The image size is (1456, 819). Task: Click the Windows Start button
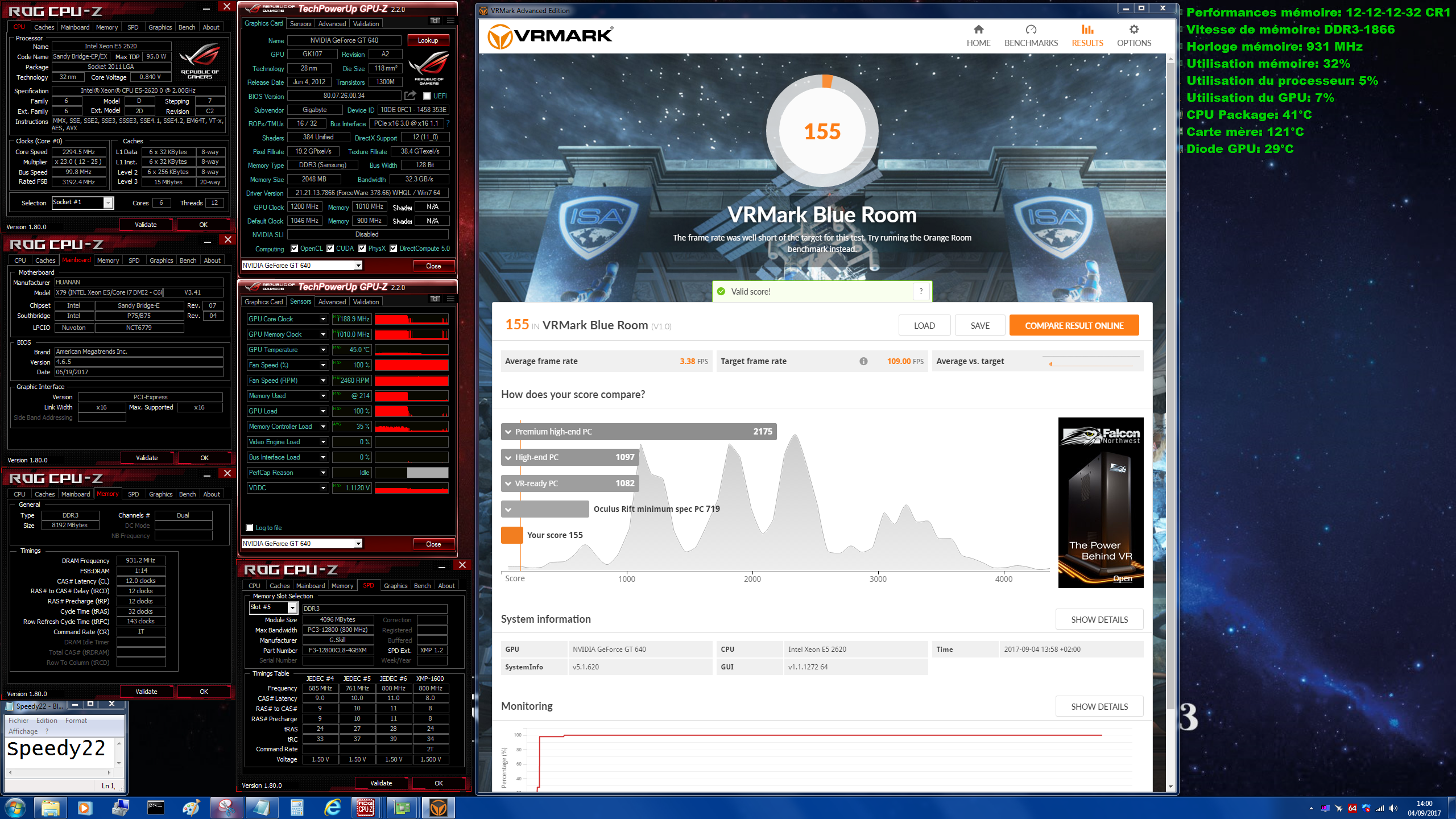pos(15,808)
